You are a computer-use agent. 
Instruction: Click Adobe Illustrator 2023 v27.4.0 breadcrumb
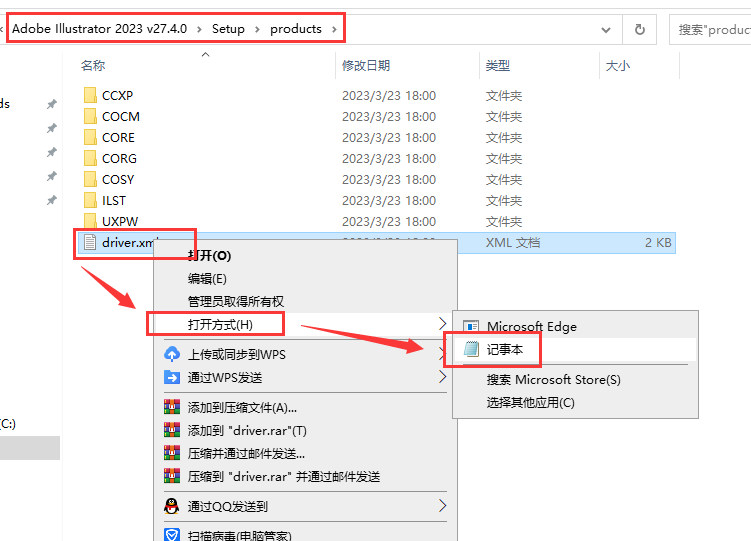click(x=100, y=29)
